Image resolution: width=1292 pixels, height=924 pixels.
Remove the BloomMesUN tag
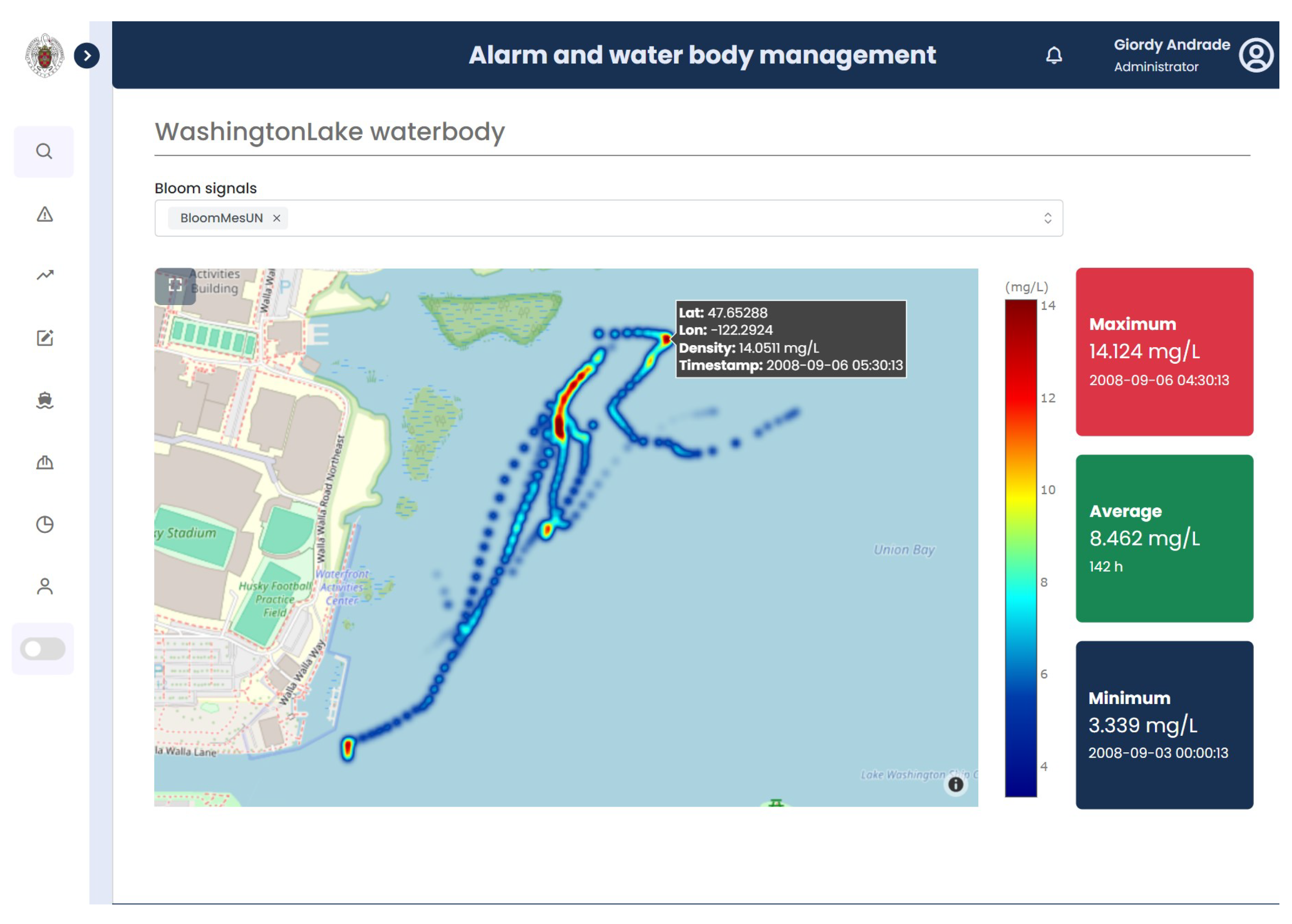point(276,218)
